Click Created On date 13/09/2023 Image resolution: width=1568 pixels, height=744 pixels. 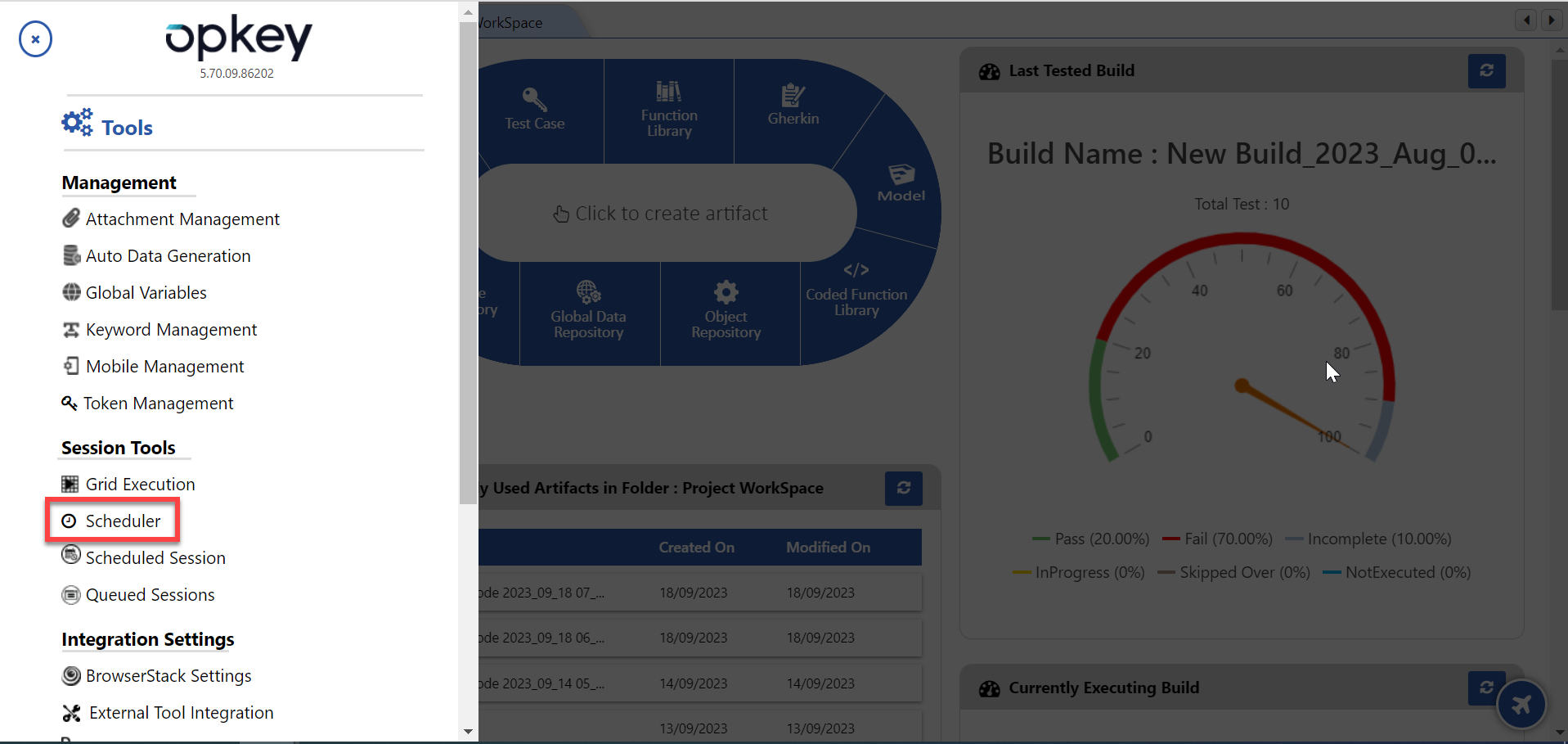(694, 728)
